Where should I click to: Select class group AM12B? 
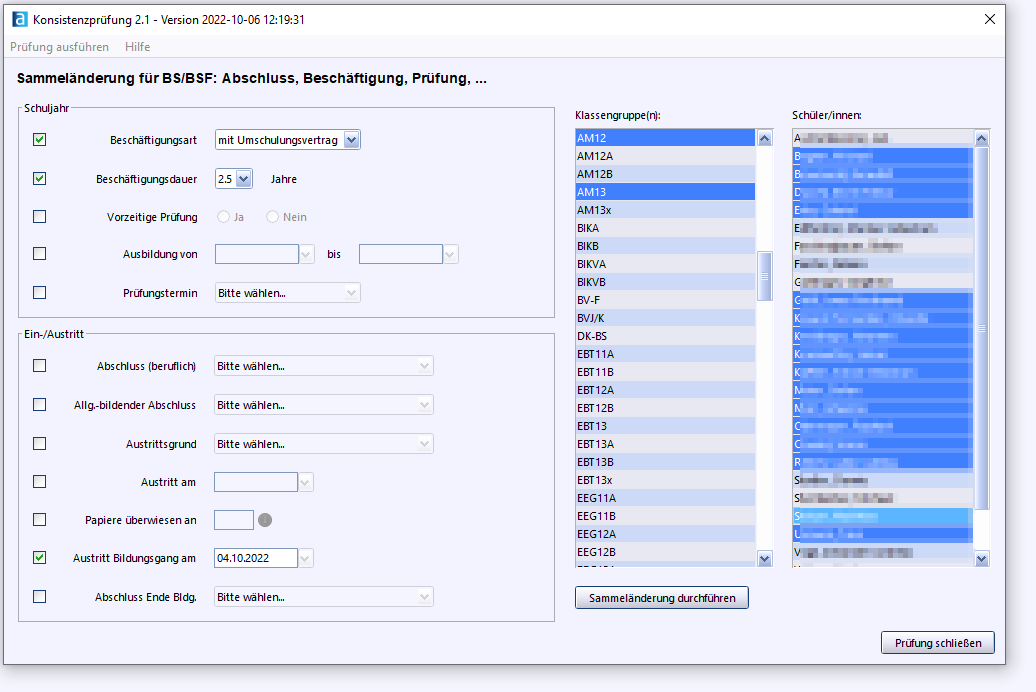tap(665, 174)
